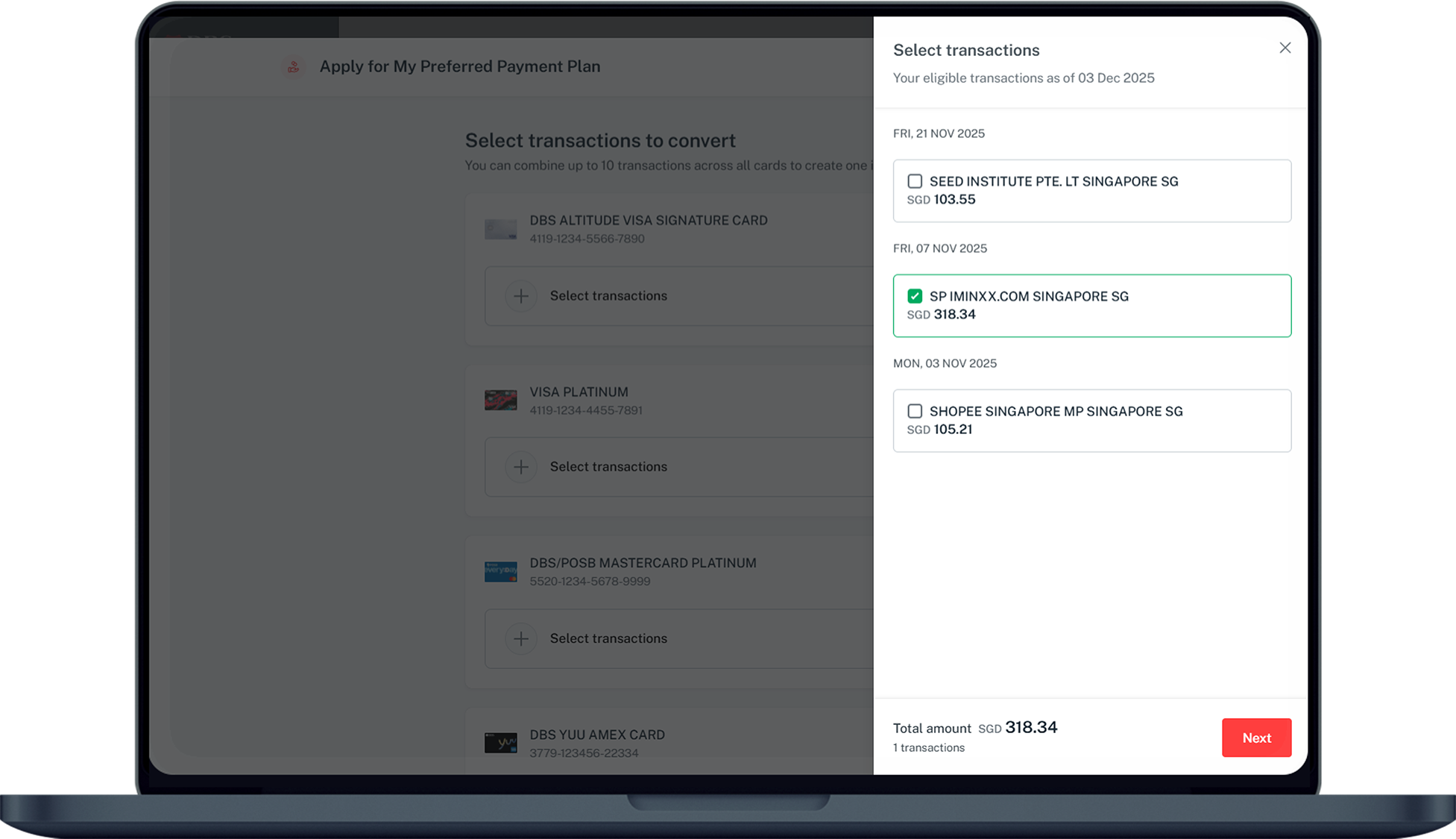Expand Select transactions for Visa Platinum
This screenshot has width=1456, height=839.
[608, 467]
